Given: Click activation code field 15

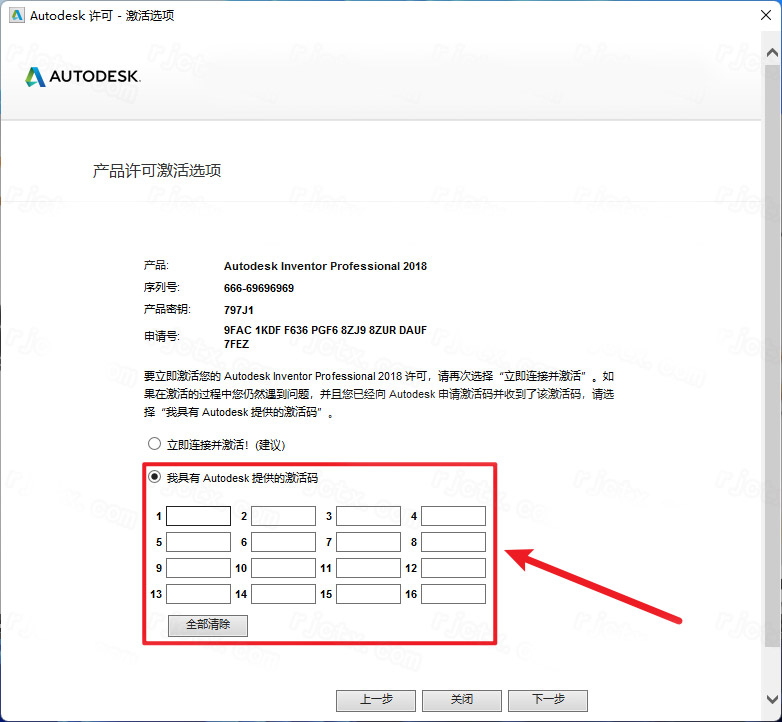Looking at the screenshot, I should coord(369,594).
